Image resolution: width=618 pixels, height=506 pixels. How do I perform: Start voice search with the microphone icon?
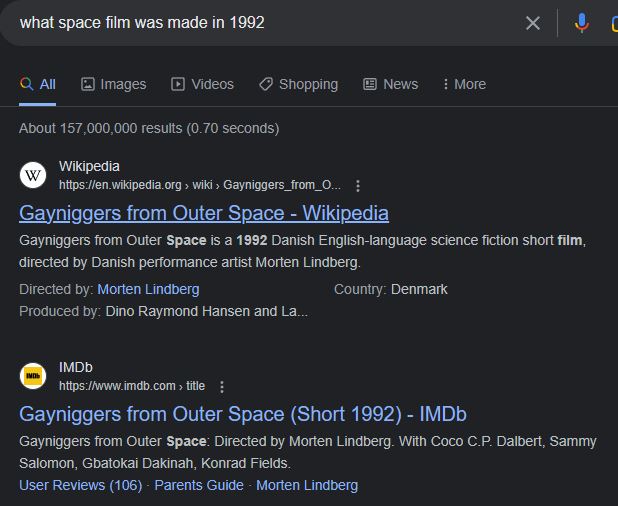[x=582, y=23]
